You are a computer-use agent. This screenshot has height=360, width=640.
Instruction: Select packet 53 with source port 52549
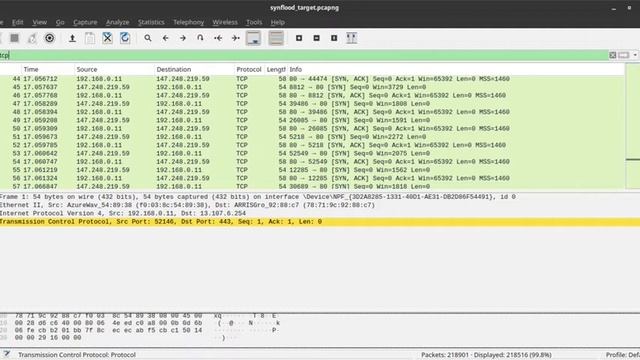(312, 153)
